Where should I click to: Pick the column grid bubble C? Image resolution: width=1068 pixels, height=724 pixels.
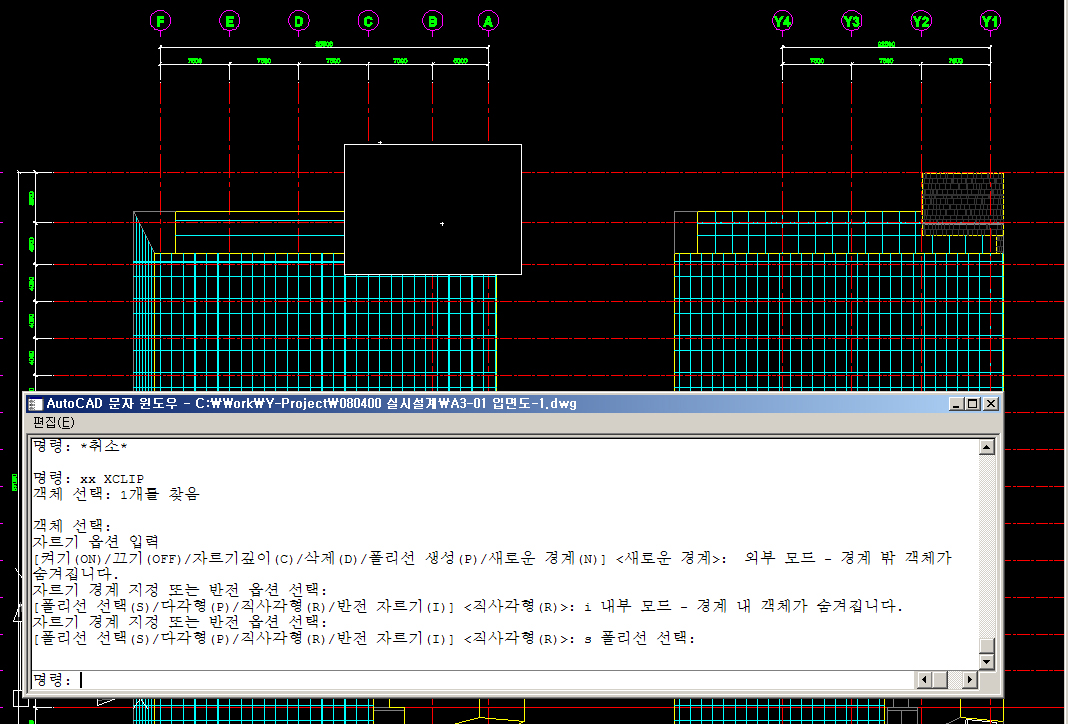point(368,21)
